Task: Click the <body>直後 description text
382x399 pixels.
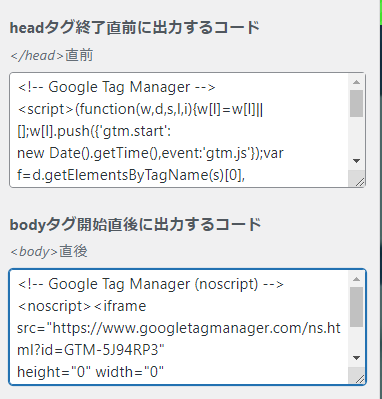Action: 49,252
